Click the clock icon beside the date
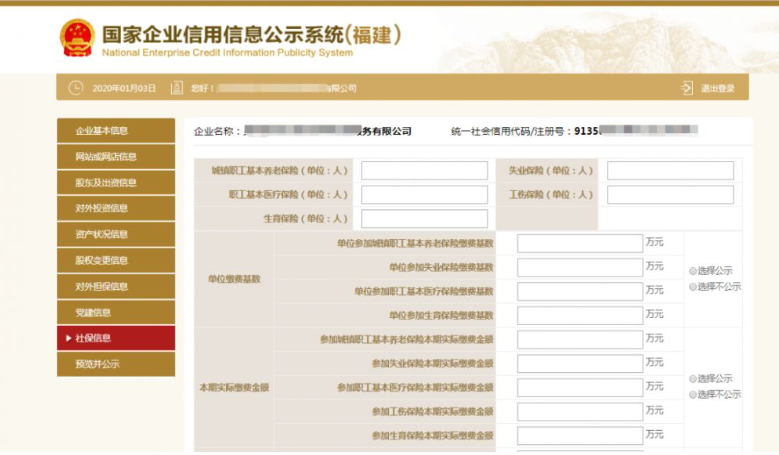Screen dimensions: 779x455 point(75,88)
